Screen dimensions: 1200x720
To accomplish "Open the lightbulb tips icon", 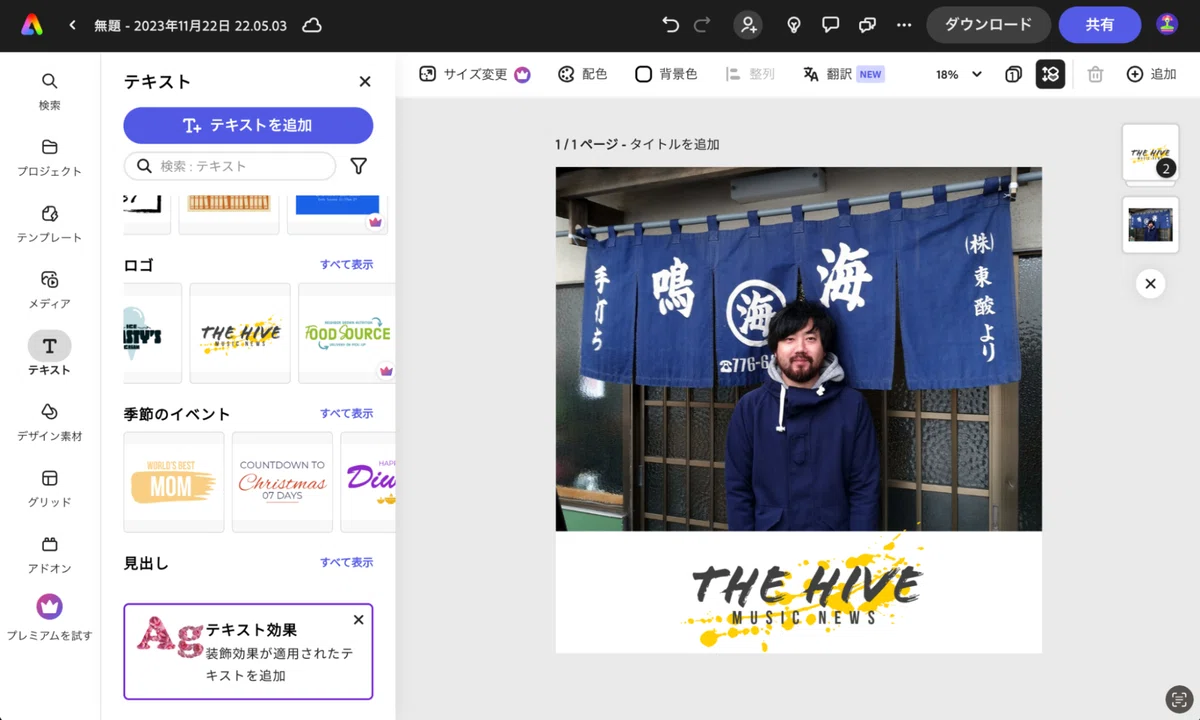I will click(794, 25).
